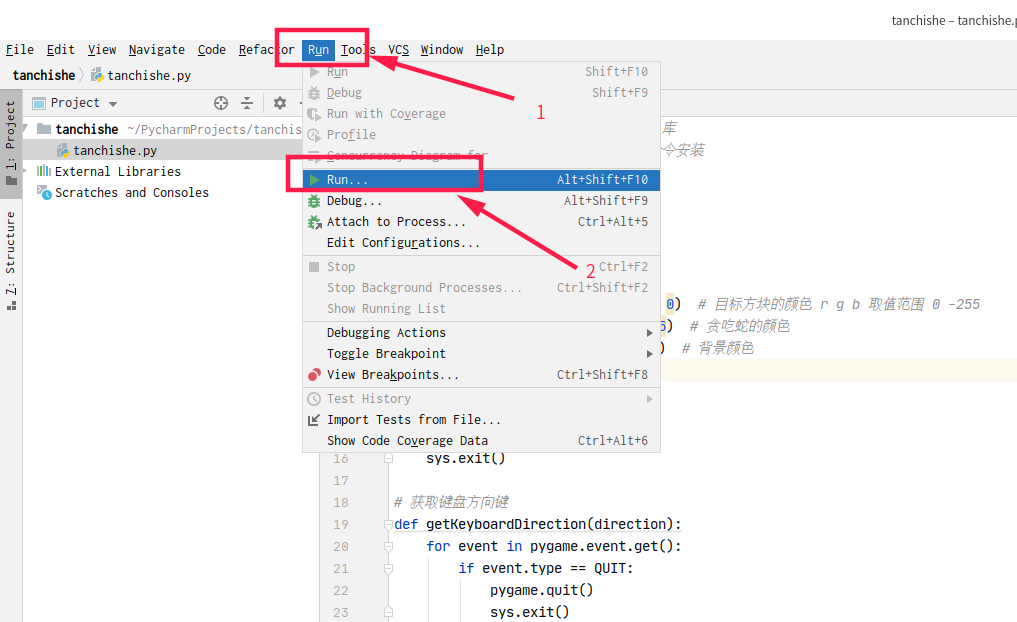
Task: Open the Edit menu
Action: coord(60,50)
